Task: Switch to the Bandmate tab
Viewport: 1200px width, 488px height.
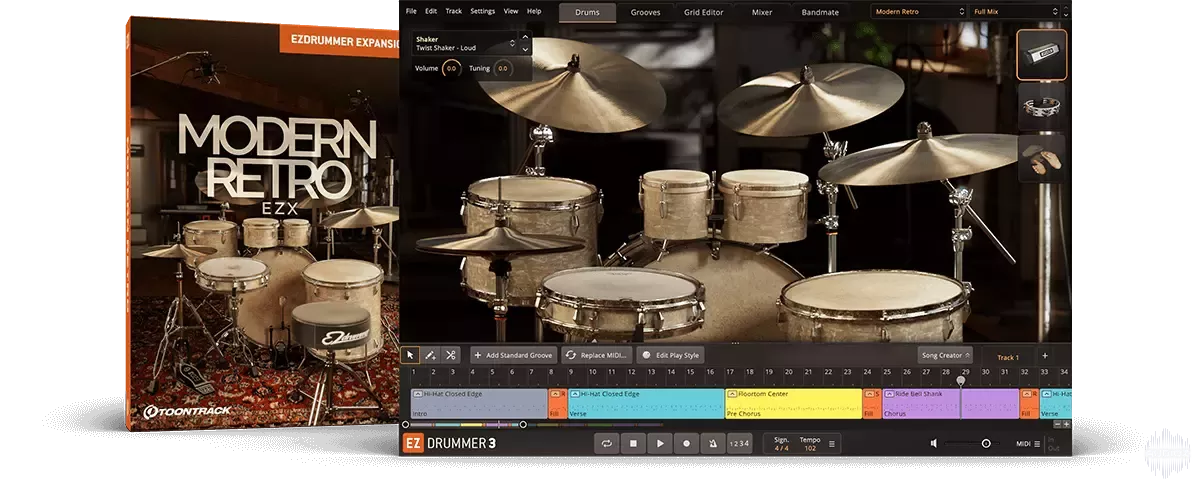Action: 821,12
